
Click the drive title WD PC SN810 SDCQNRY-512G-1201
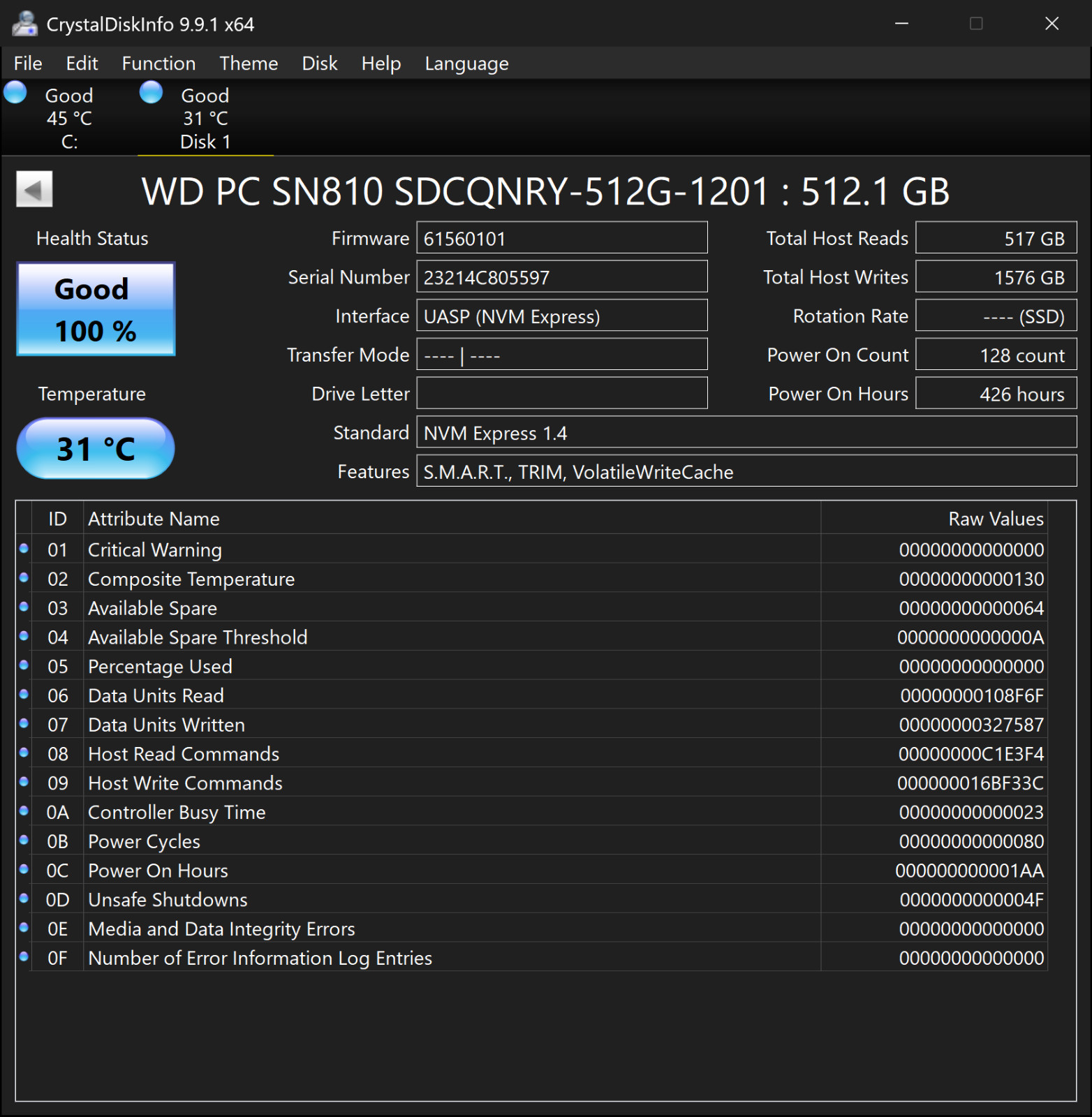click(455, 191)
